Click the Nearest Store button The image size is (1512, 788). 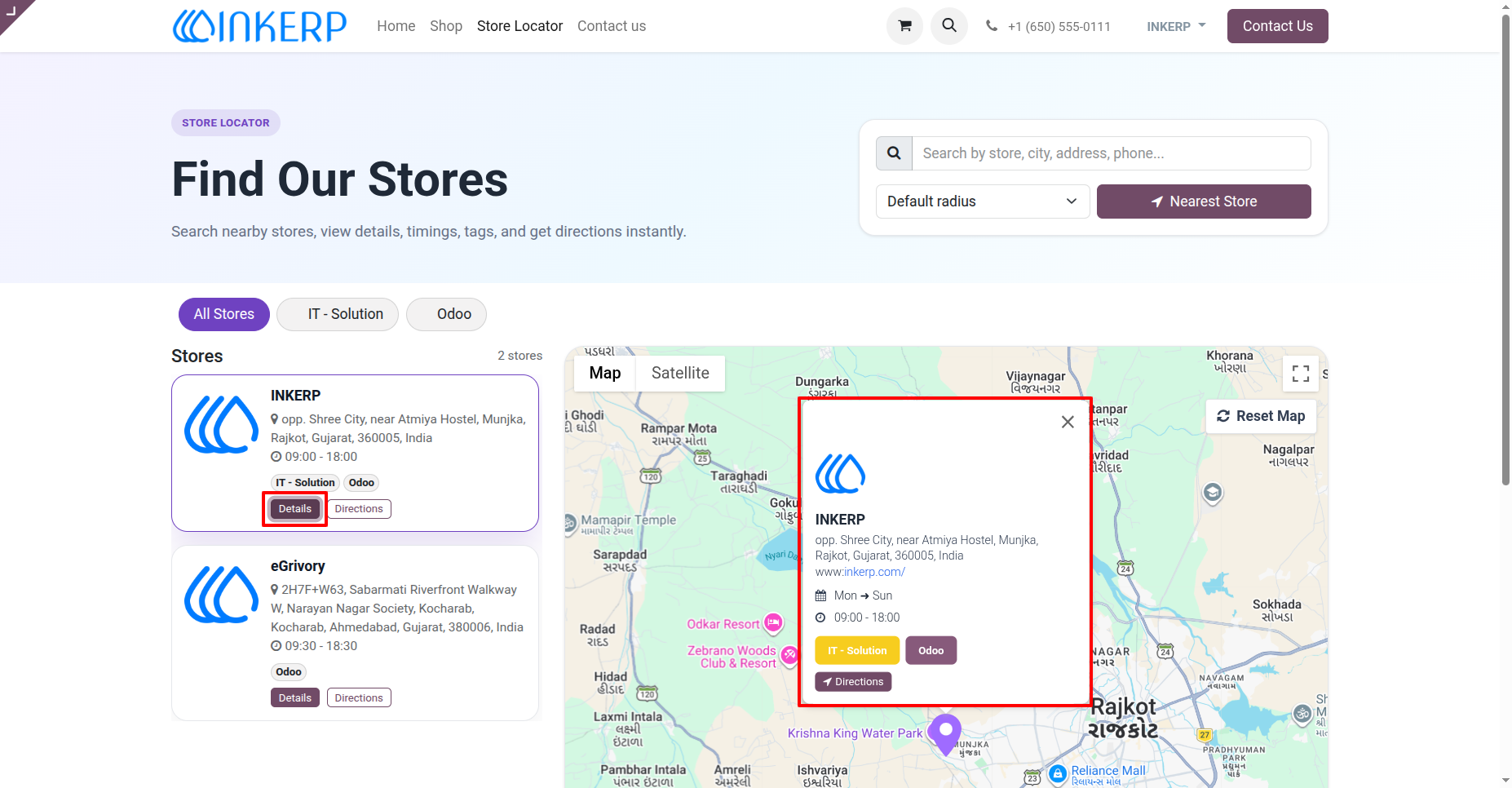[1204, 201]
